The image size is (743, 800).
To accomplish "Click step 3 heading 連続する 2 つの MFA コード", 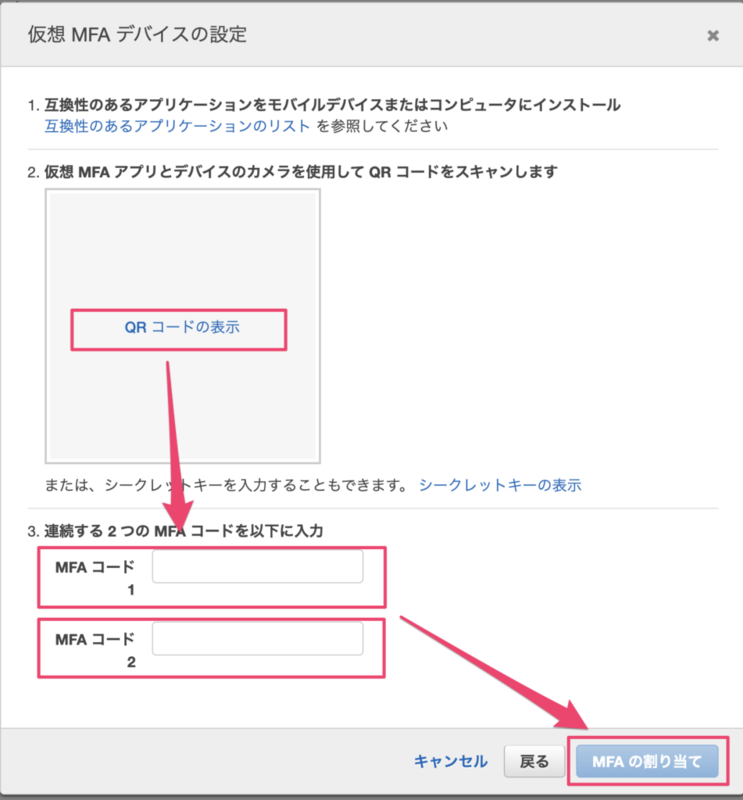I will (x=183, y=531).
